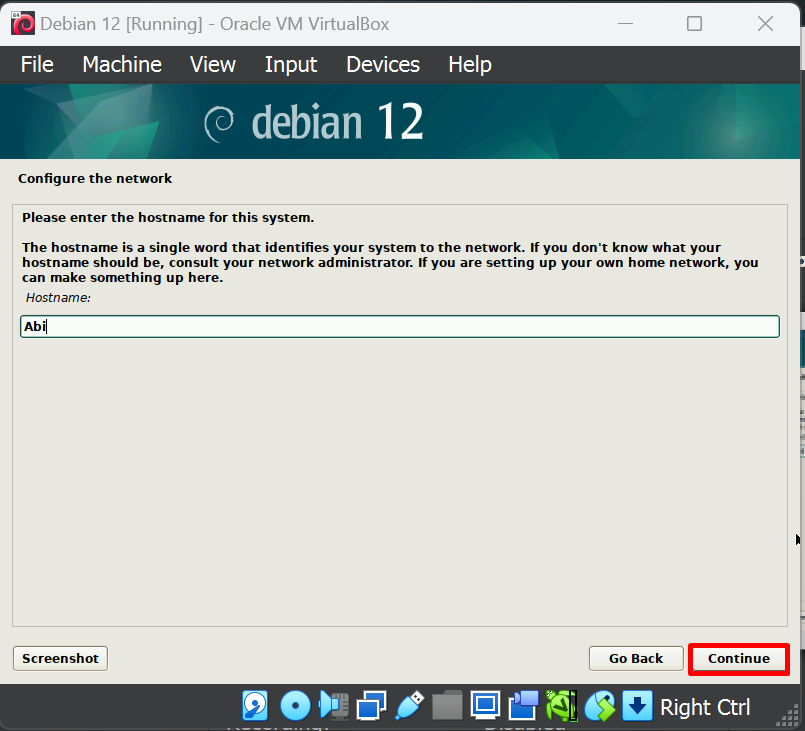The height and width of the screenshot is (731, 805).
Task: Click the USB devices status icon
Action: click(410, 706)
